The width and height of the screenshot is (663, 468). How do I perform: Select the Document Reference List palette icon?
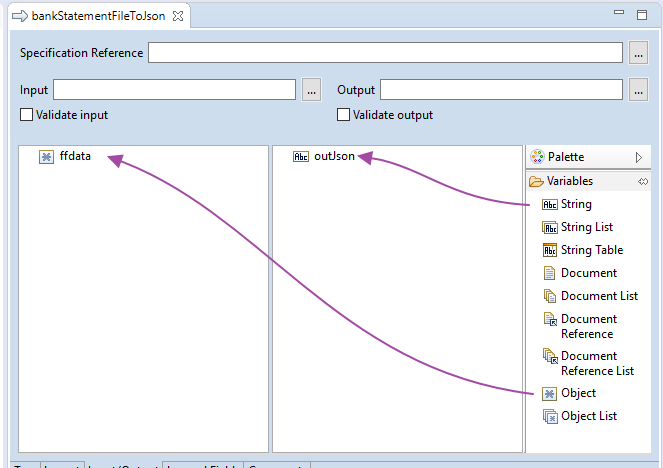coord(550,356)
